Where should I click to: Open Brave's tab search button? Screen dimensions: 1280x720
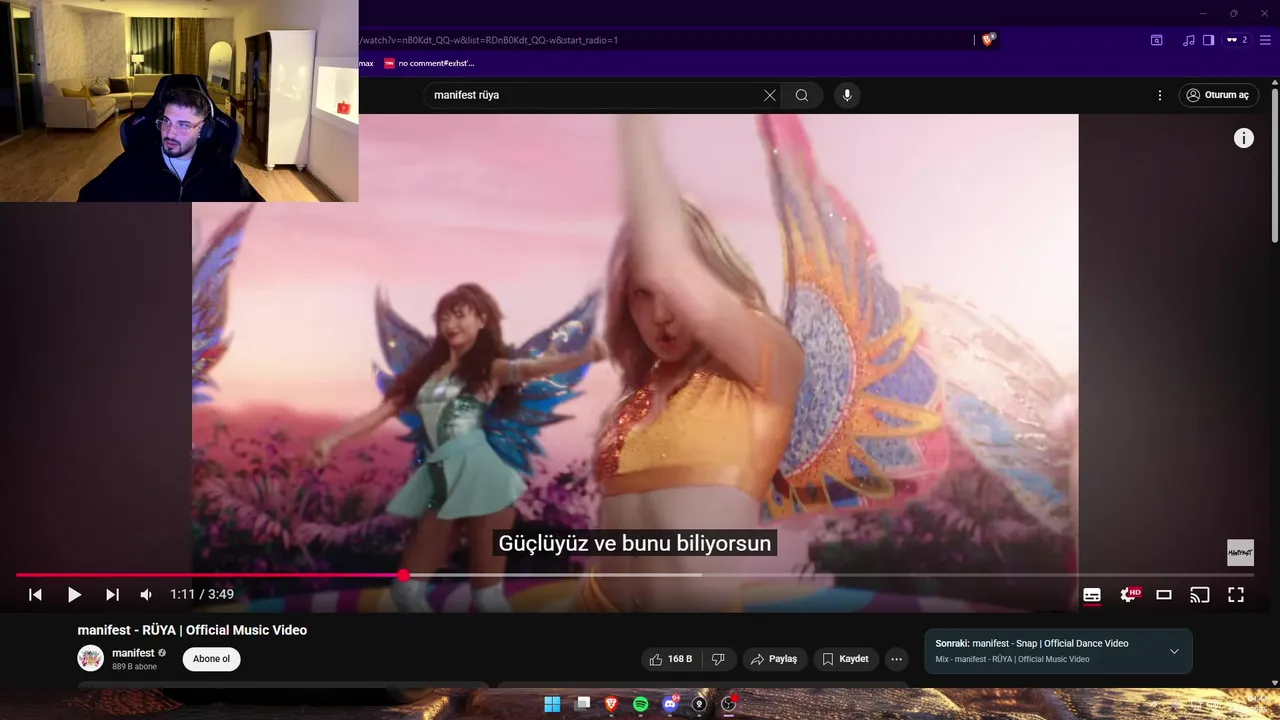pyautogui.click(x=1156, y=40)
